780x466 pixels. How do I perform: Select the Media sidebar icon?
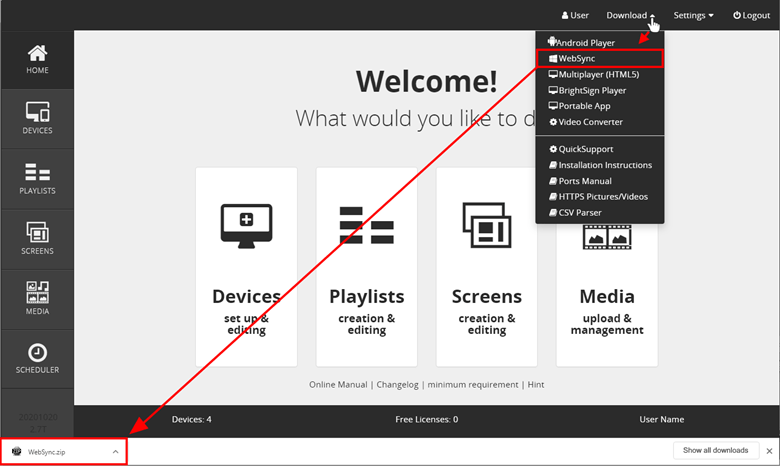(37, 298)
